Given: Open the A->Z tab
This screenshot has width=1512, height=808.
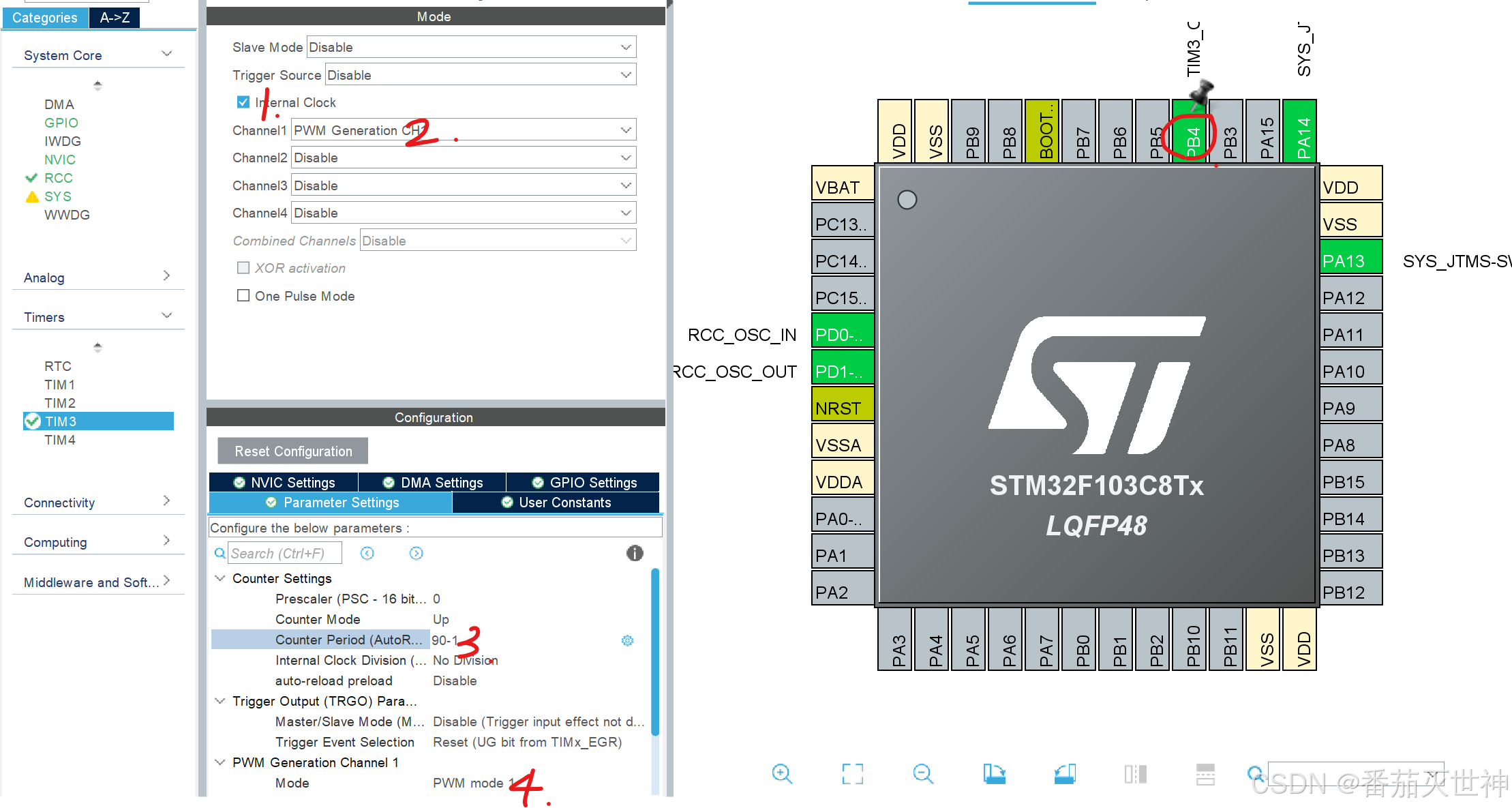Looking at the screenshot, I should click(x=115, y=18).
